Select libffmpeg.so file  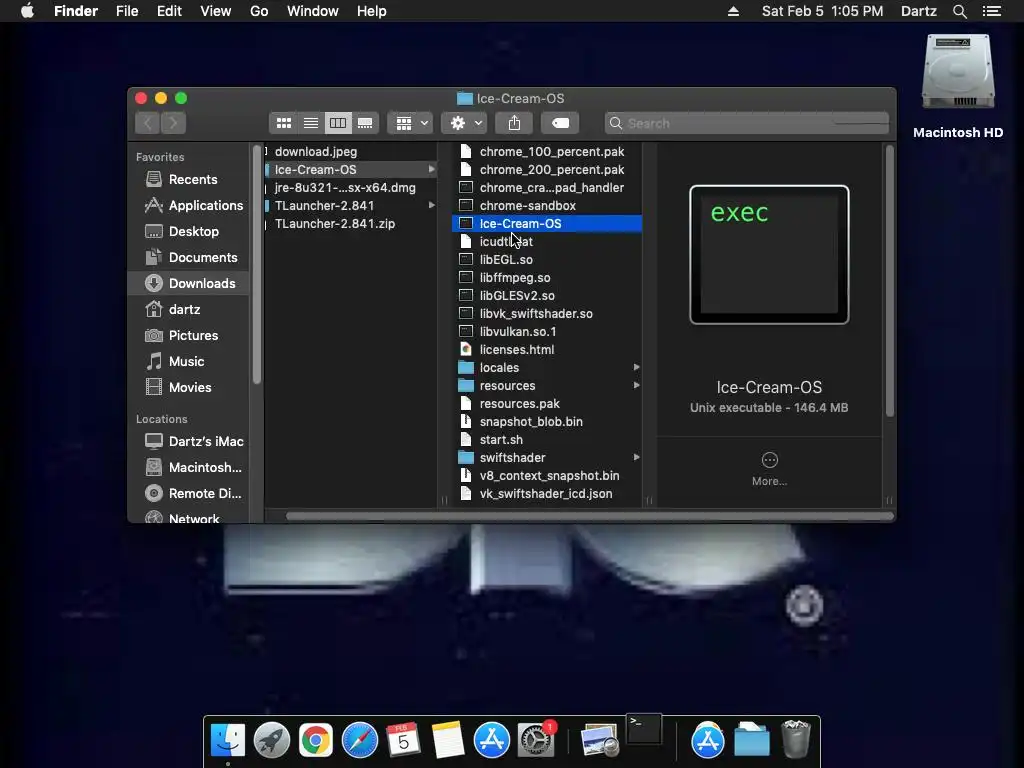point(547,278)
